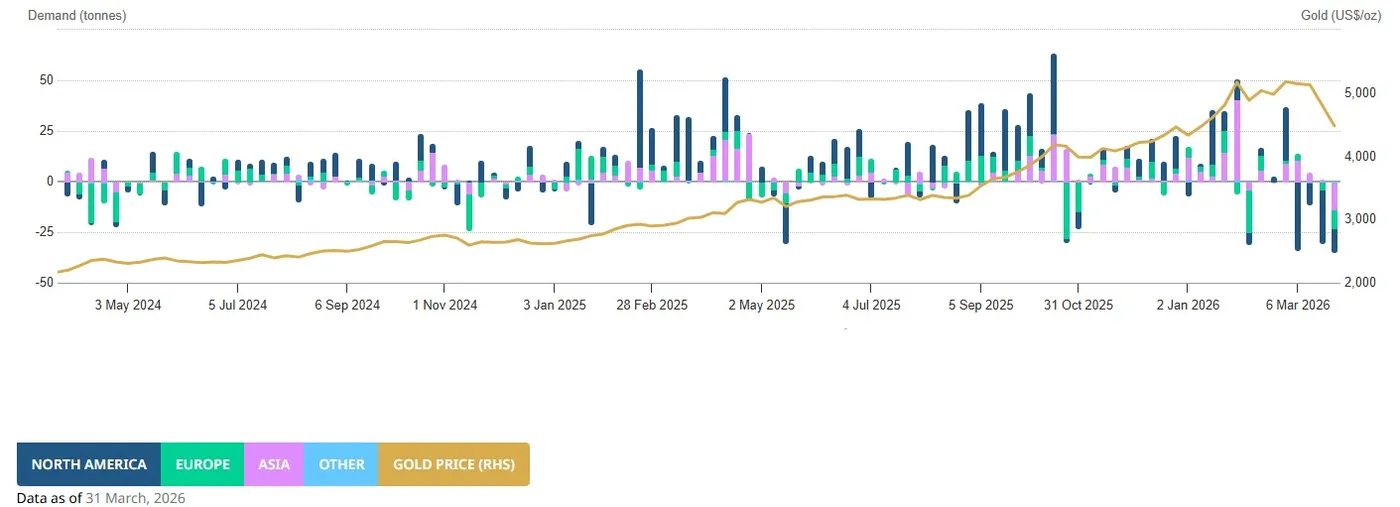Click the 31 March, 2026 date text
The image size is (1400, 507).
pos(135,497)
